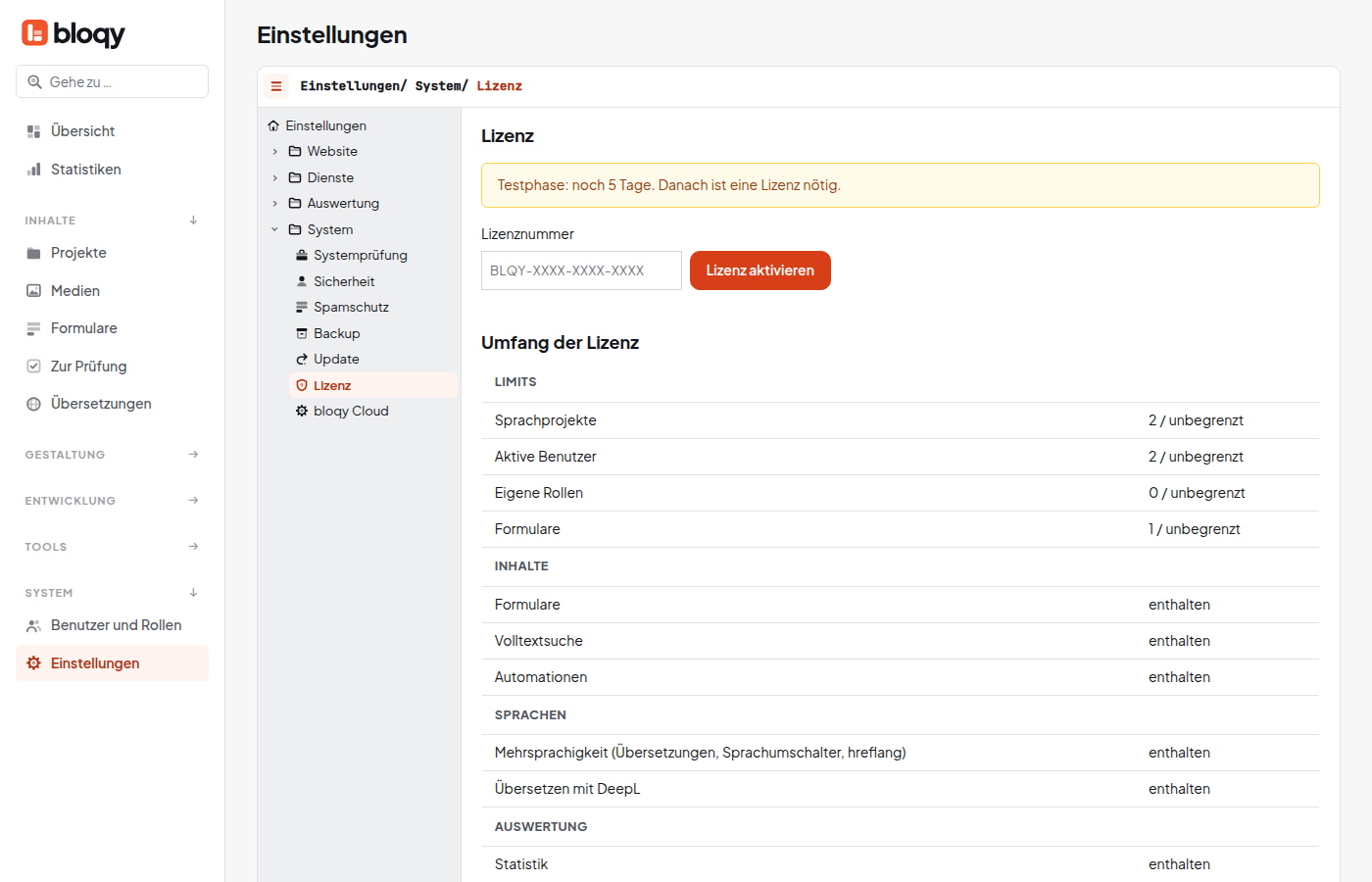This screenshot has width=1372, height=882.
Task: Select bloqy Cloud in the settings tree
Action: coord(373,412)
